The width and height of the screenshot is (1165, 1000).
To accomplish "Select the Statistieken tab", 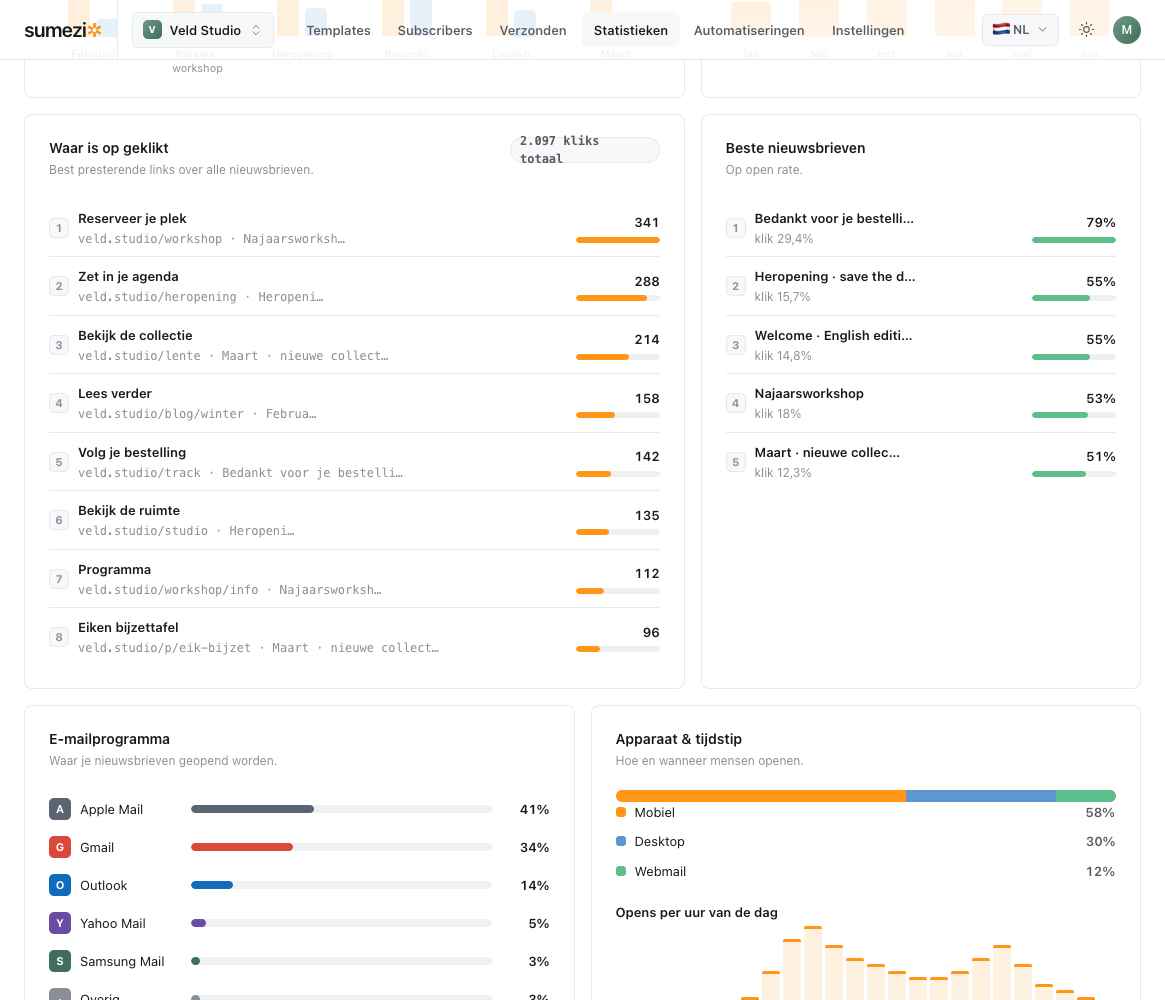I will click(631, 30).
